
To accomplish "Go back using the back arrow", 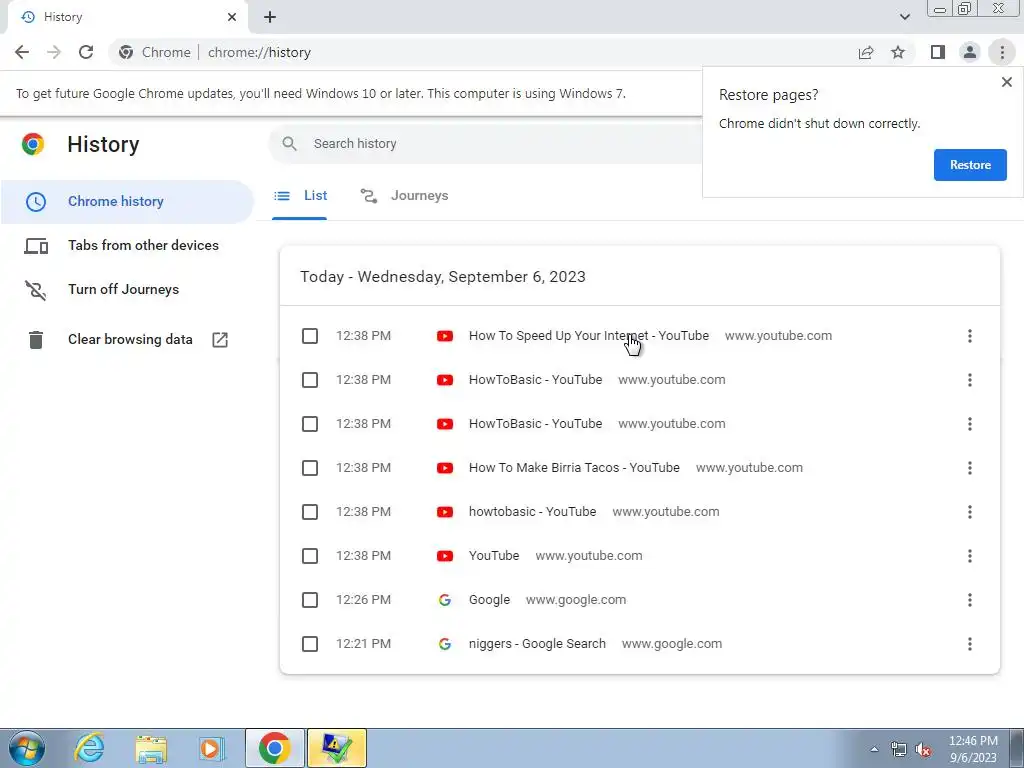I will pyautogui.click(x=22, y=52).
